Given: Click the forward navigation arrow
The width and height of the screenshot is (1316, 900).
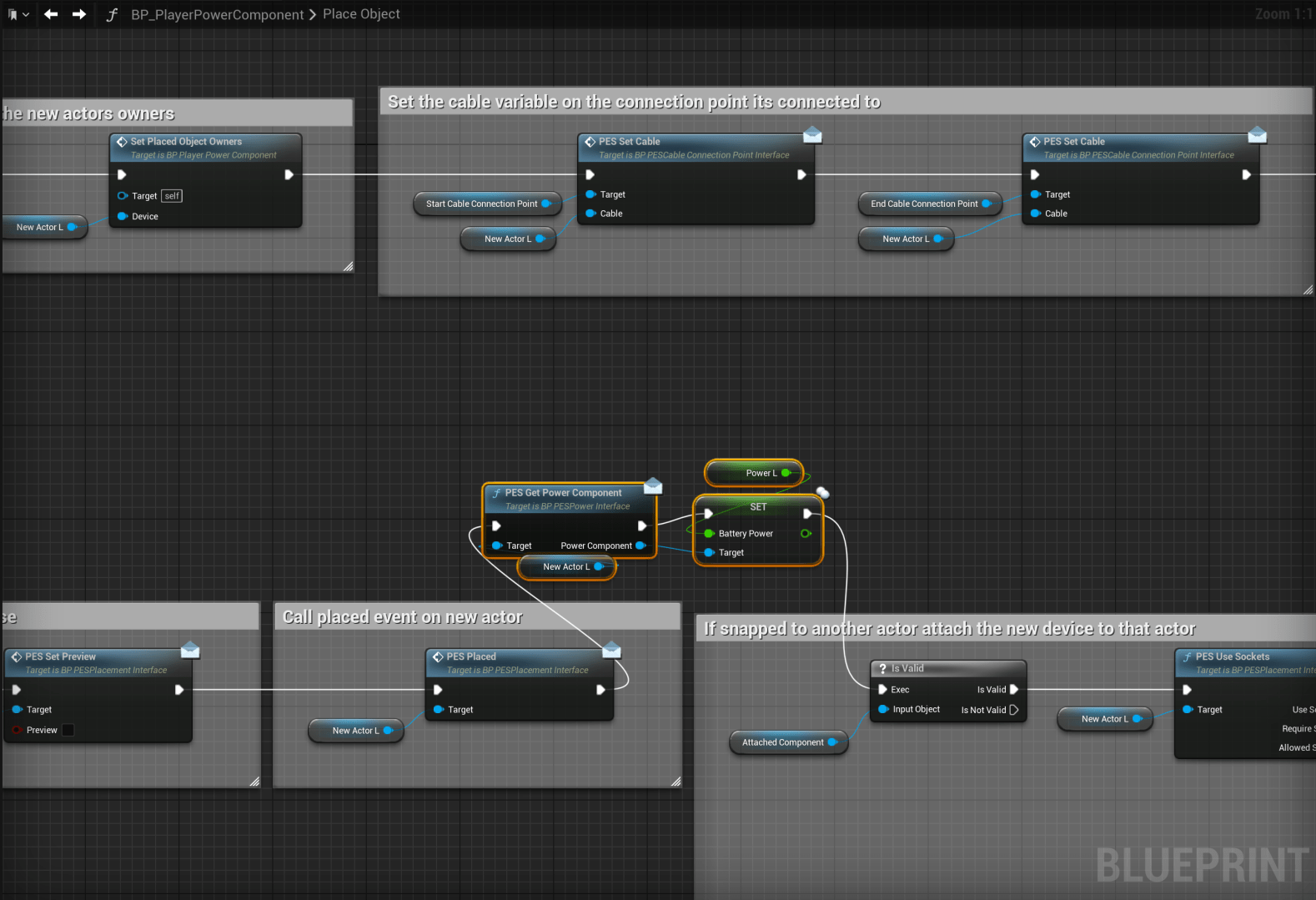Looking at the screenshot, I should pyautogui.click(x=79, y=14).
